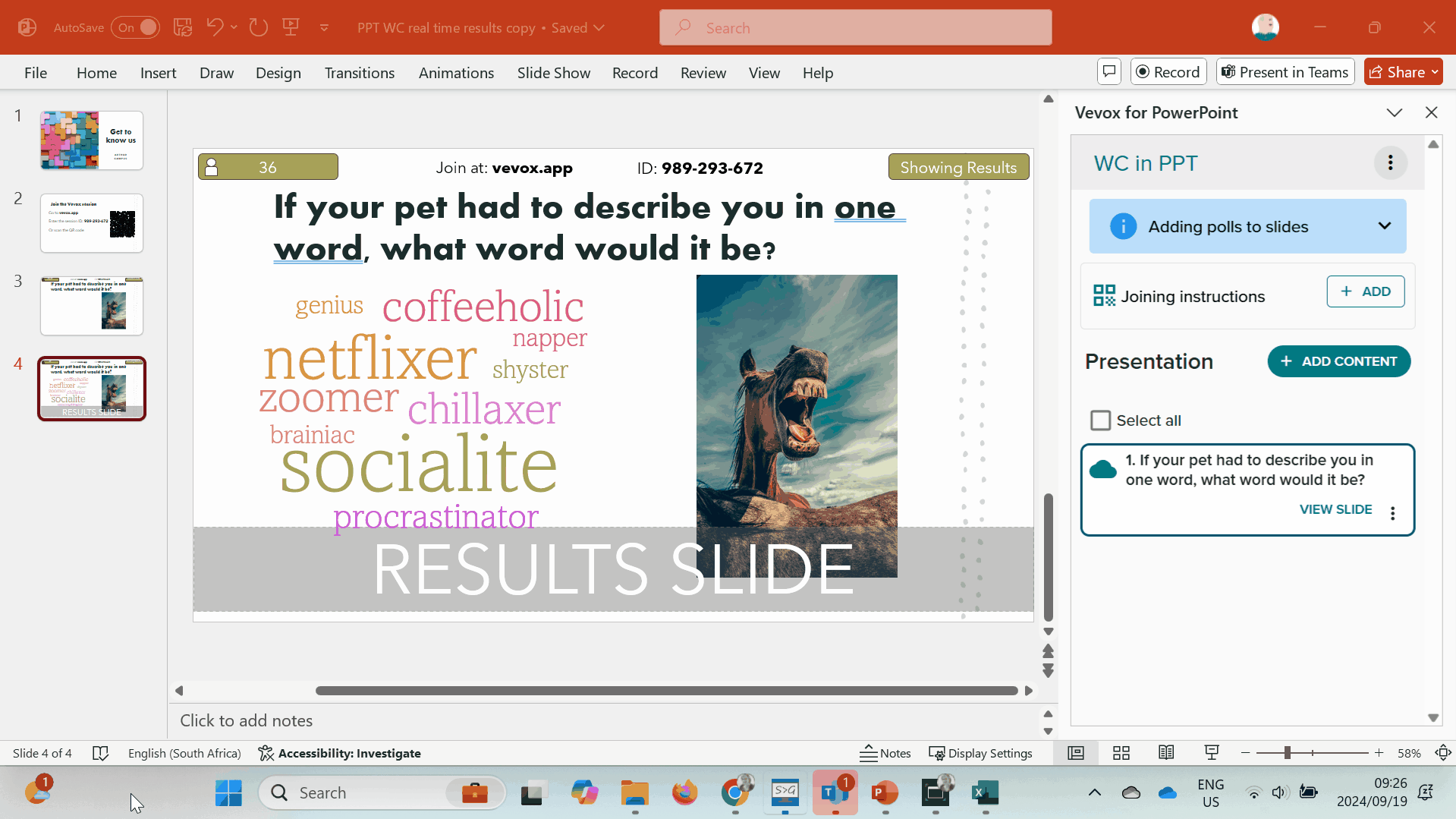Open the Undo history dropdown arrow
Viewport: 1456px width, 819px height.
click(234, 27)
